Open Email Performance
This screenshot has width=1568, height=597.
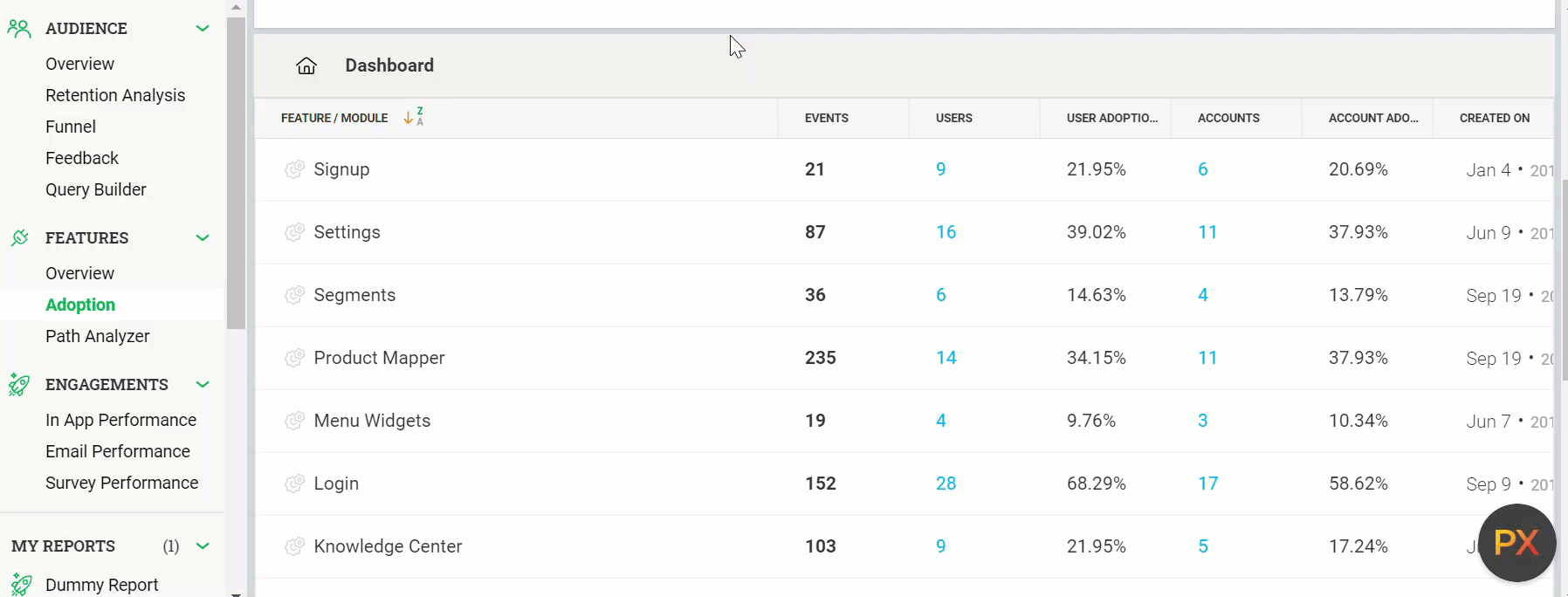(x=118, y=451)
